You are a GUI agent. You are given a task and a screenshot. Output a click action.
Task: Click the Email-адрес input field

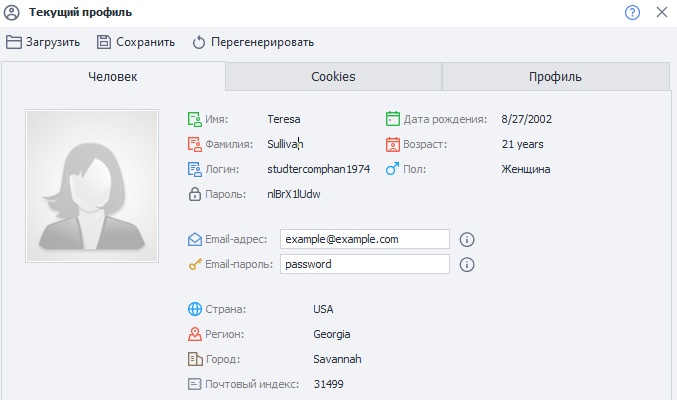coord(364,240)
